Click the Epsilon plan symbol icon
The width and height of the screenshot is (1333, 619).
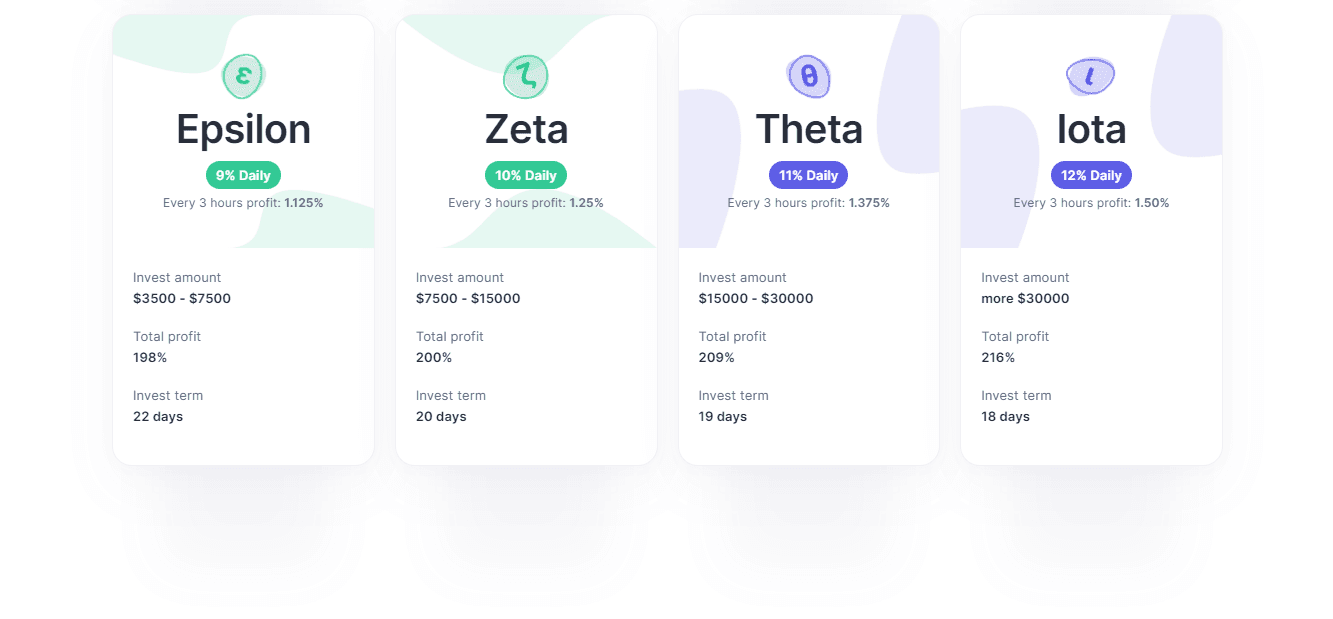(243, 76)
